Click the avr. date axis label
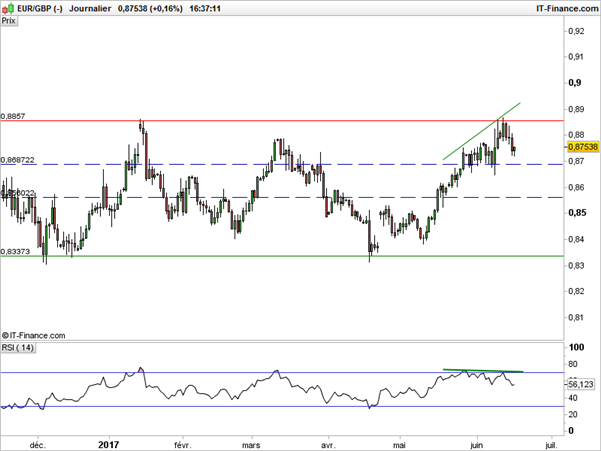This screenshot has height=451, width=601. click(328, 445)
